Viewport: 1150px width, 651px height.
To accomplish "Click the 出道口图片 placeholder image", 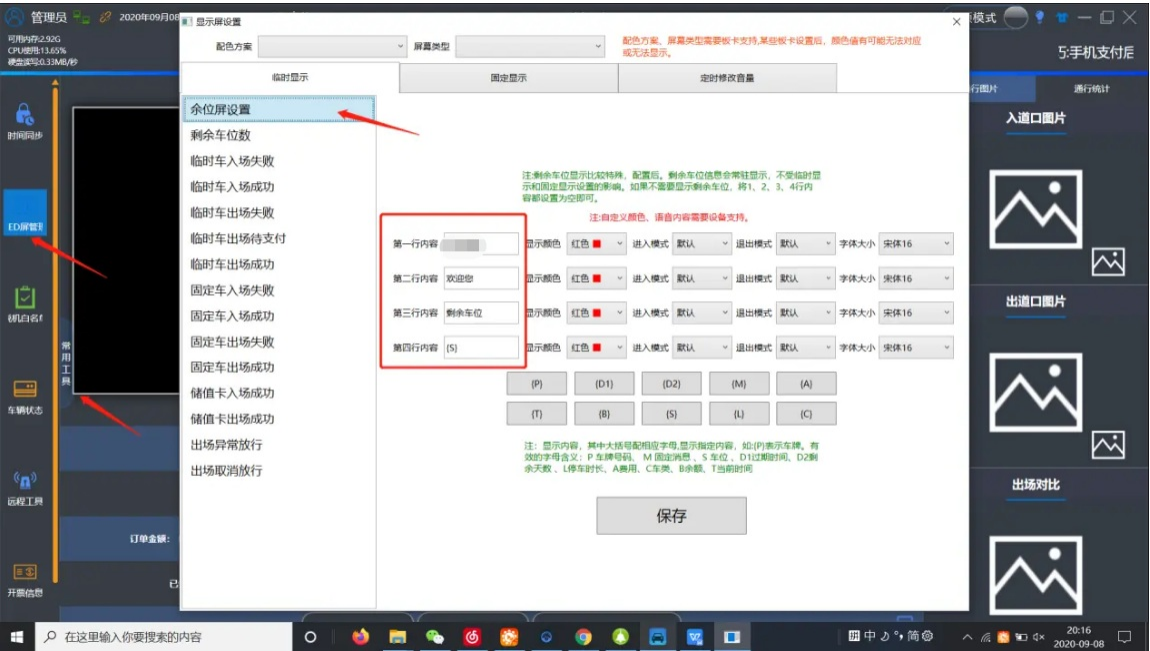I will [x=1036, y=392].
